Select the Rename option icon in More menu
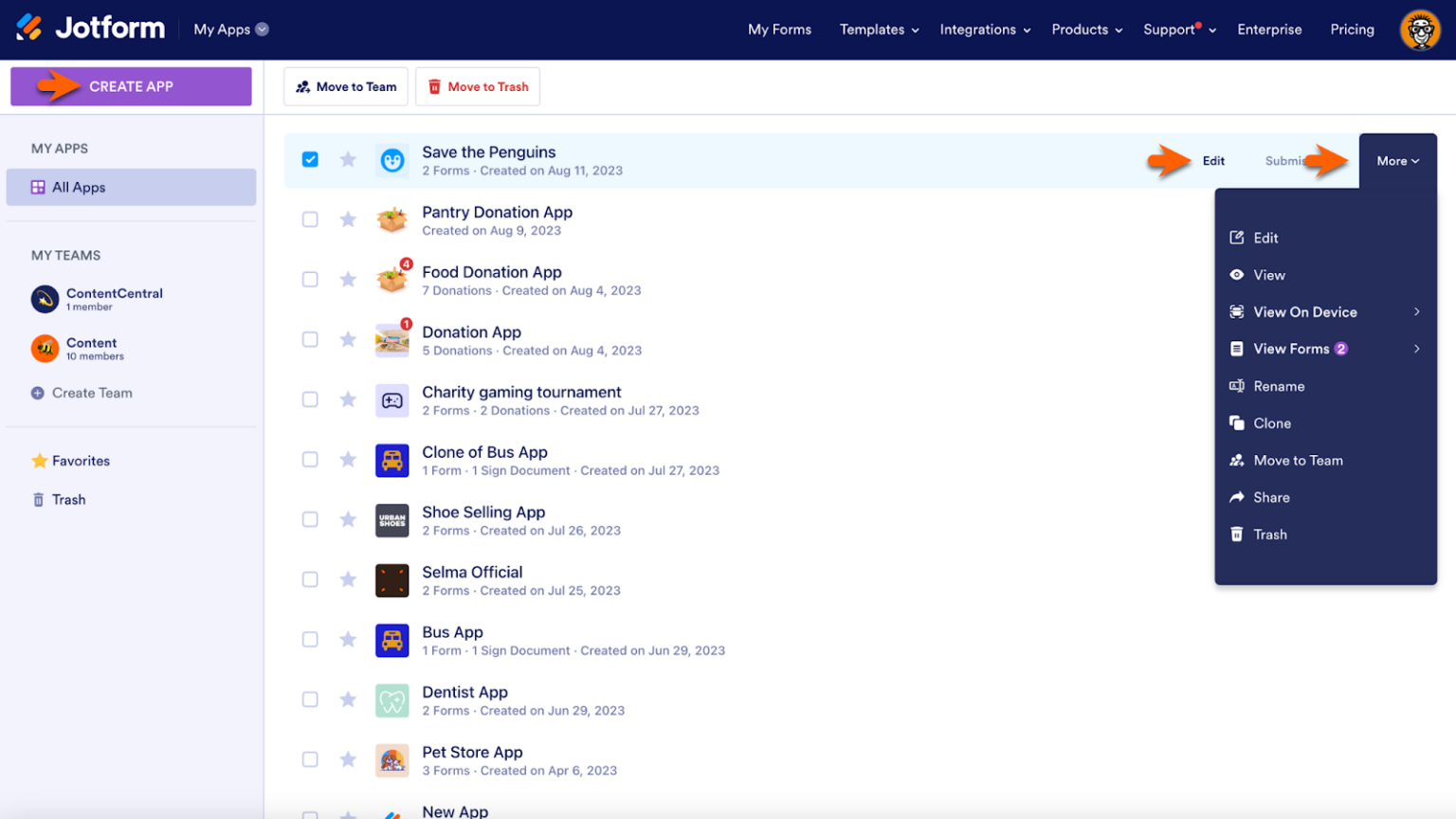Viewport: 1456px width, 819px height. (1237, 386)
